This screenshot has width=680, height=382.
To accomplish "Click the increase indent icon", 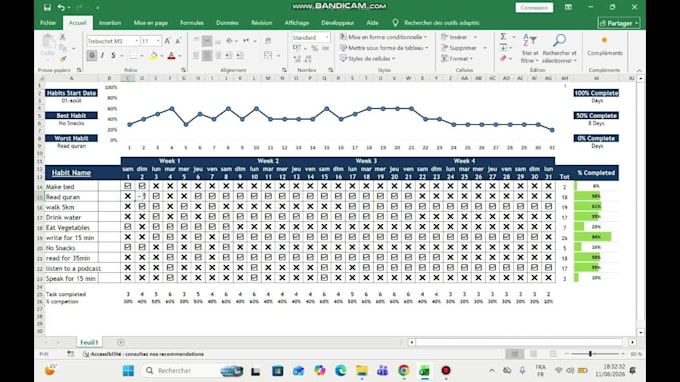I will tap(240, 56).
